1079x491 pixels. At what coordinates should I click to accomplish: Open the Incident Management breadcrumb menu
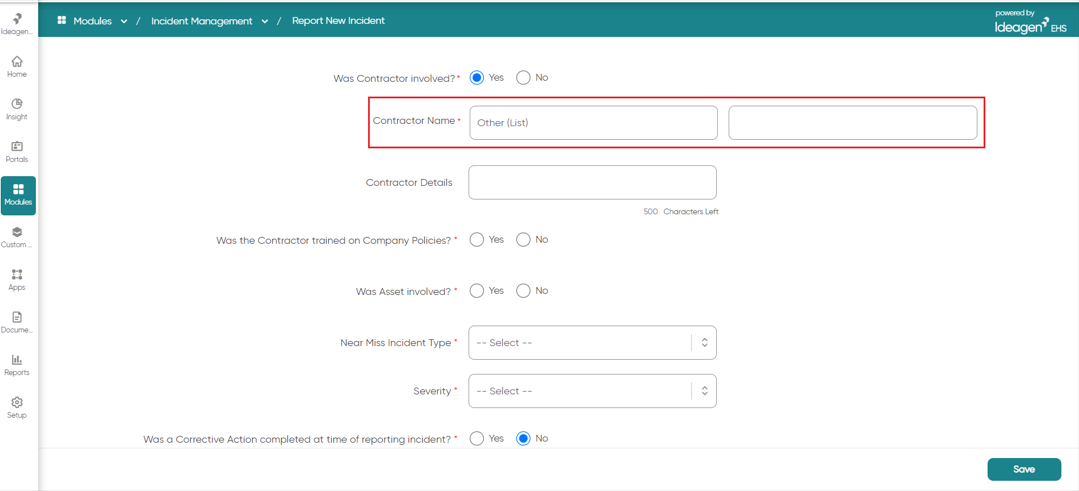pos(265,21)
